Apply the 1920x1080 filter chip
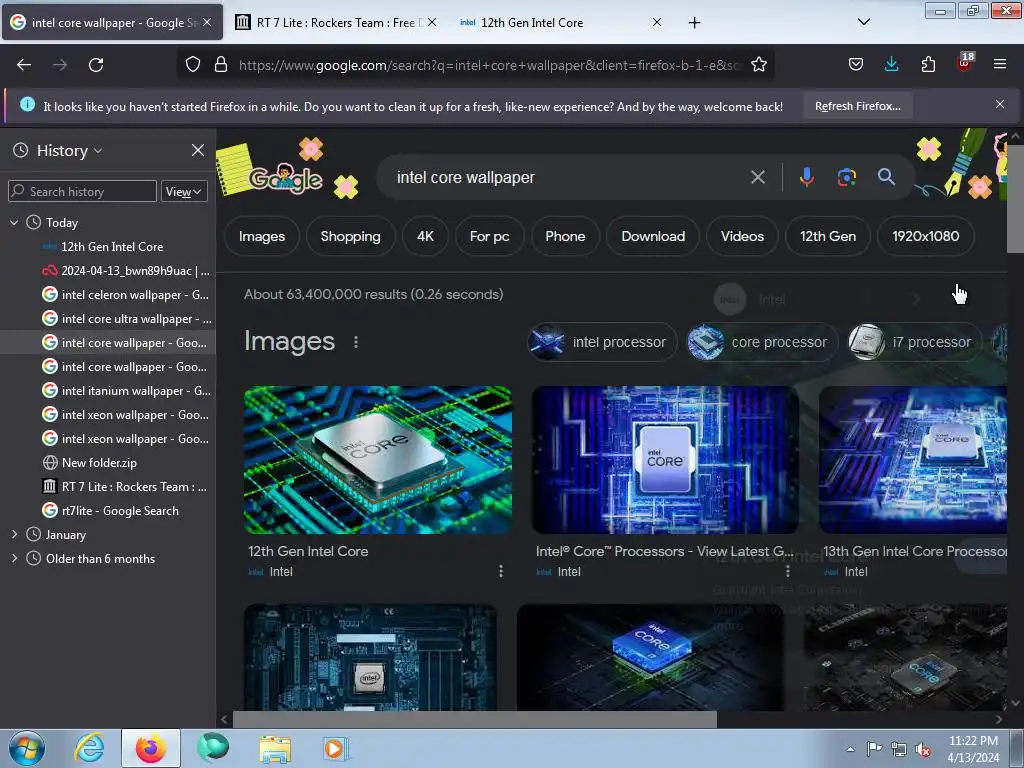 point(925,236)
